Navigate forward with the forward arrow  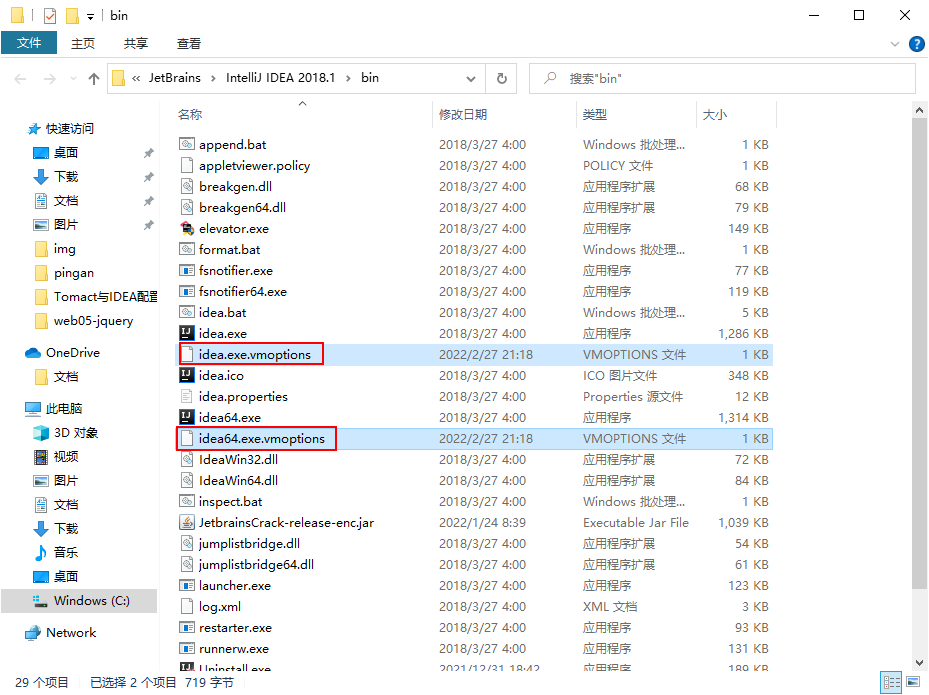pyautogui.click(x=50, y=78)
